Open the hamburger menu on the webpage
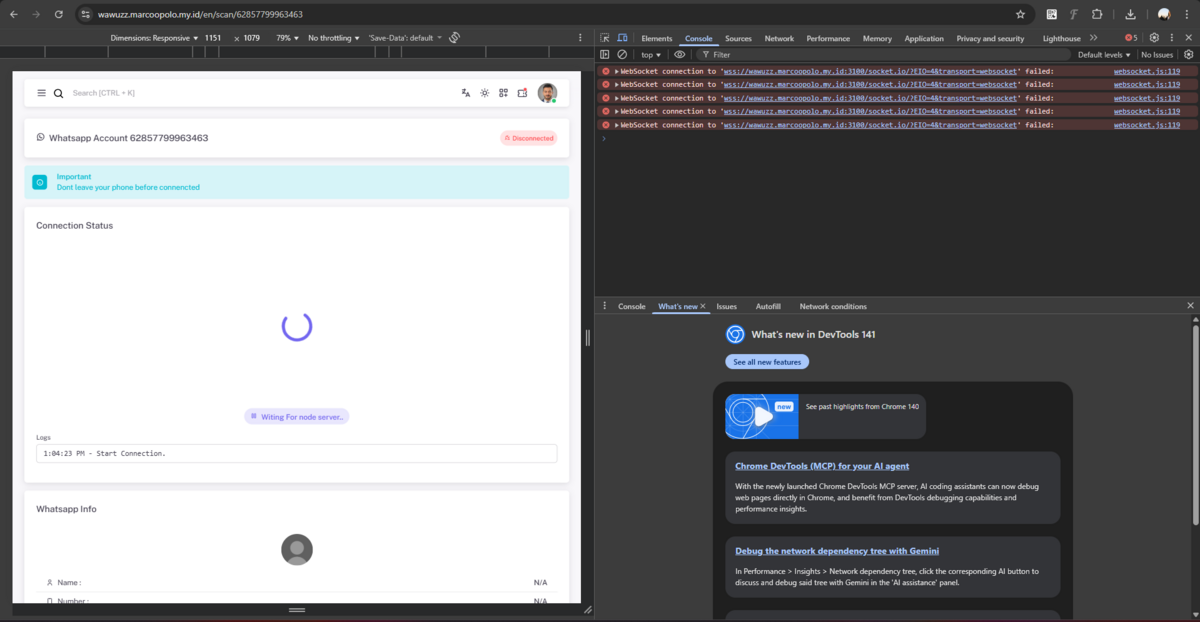 [x=41, y=93]
